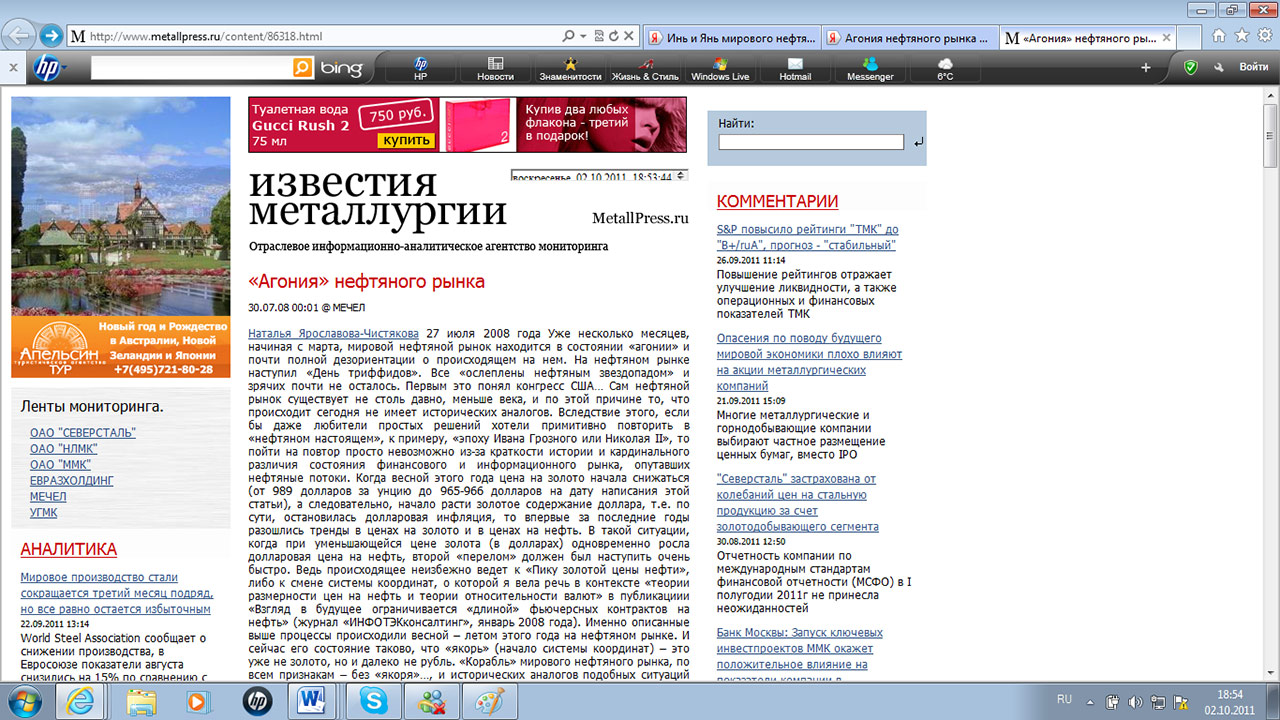
Task: Open the browser Home icon
Action: [1221, 36]
